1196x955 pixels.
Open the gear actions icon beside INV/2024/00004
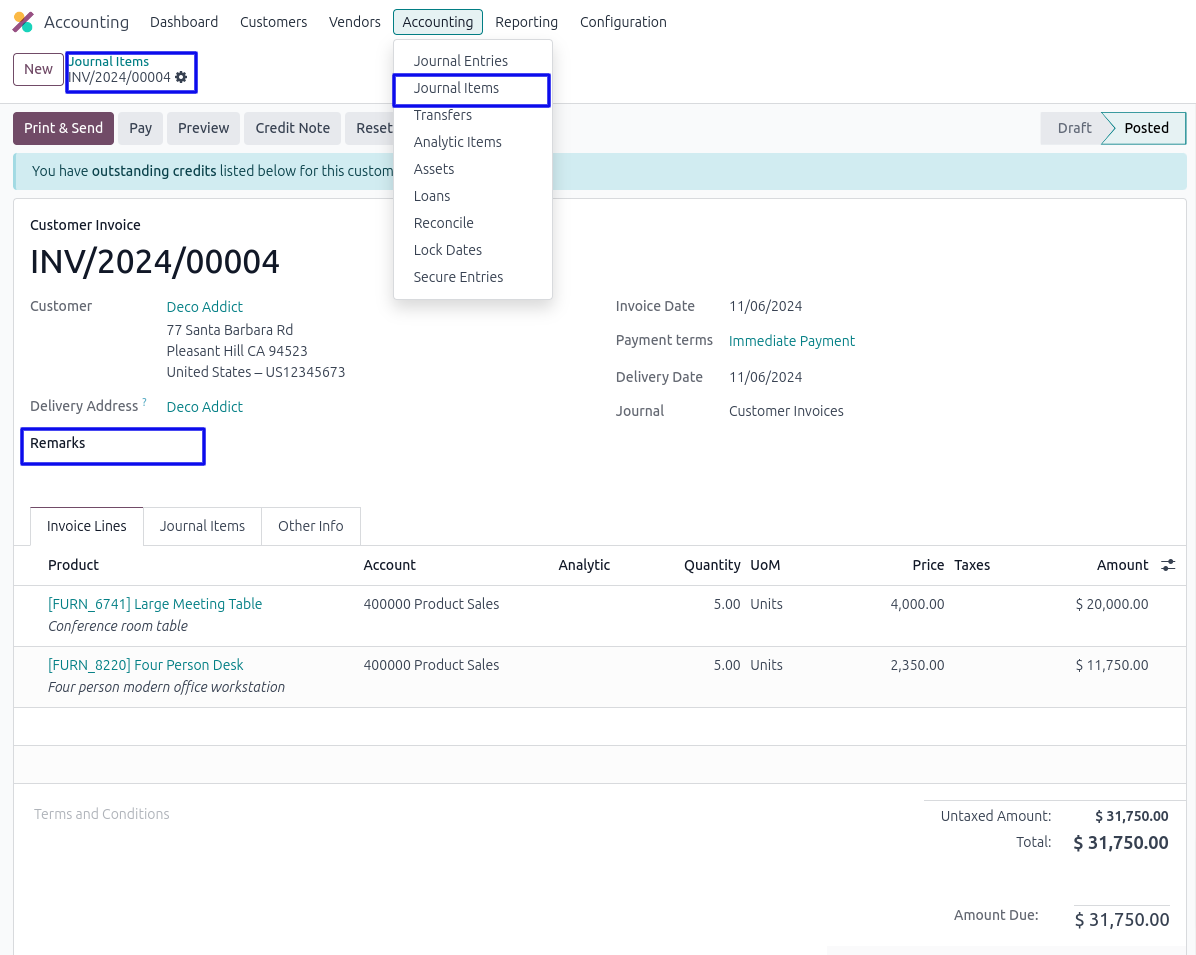coord(181,77)
